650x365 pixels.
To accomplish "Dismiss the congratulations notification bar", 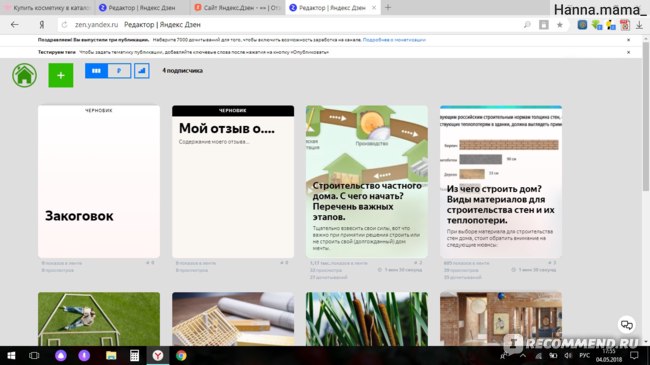I will click(x=628, y=40).
